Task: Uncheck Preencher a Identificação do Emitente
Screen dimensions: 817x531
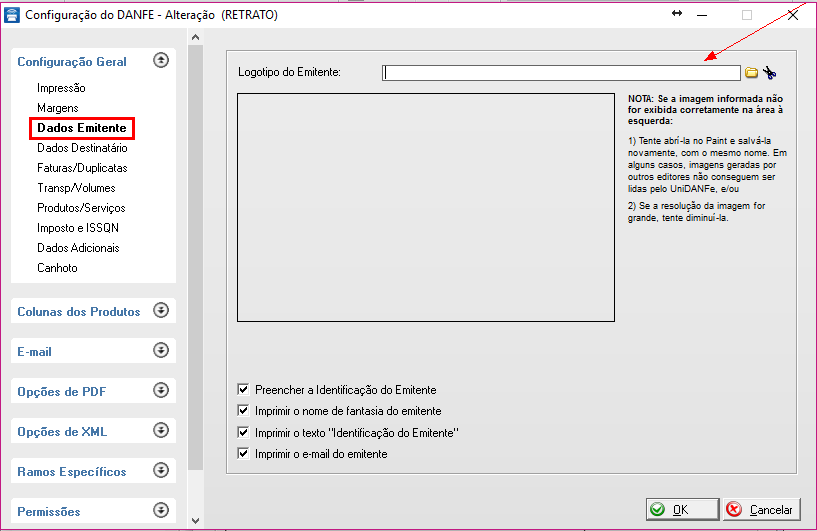Action: 243,390
